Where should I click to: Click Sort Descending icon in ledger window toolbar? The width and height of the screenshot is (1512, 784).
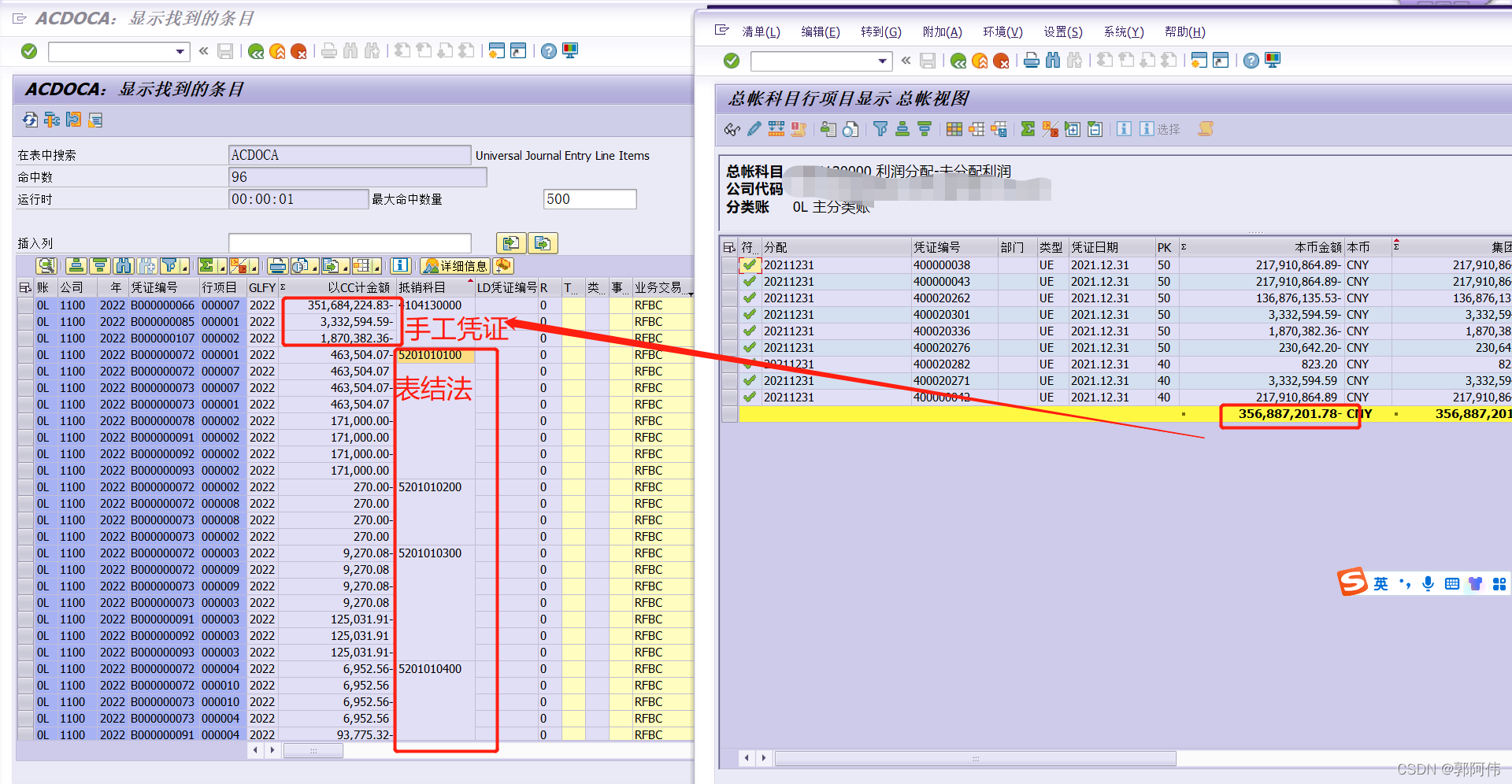[x=925, y=129]
